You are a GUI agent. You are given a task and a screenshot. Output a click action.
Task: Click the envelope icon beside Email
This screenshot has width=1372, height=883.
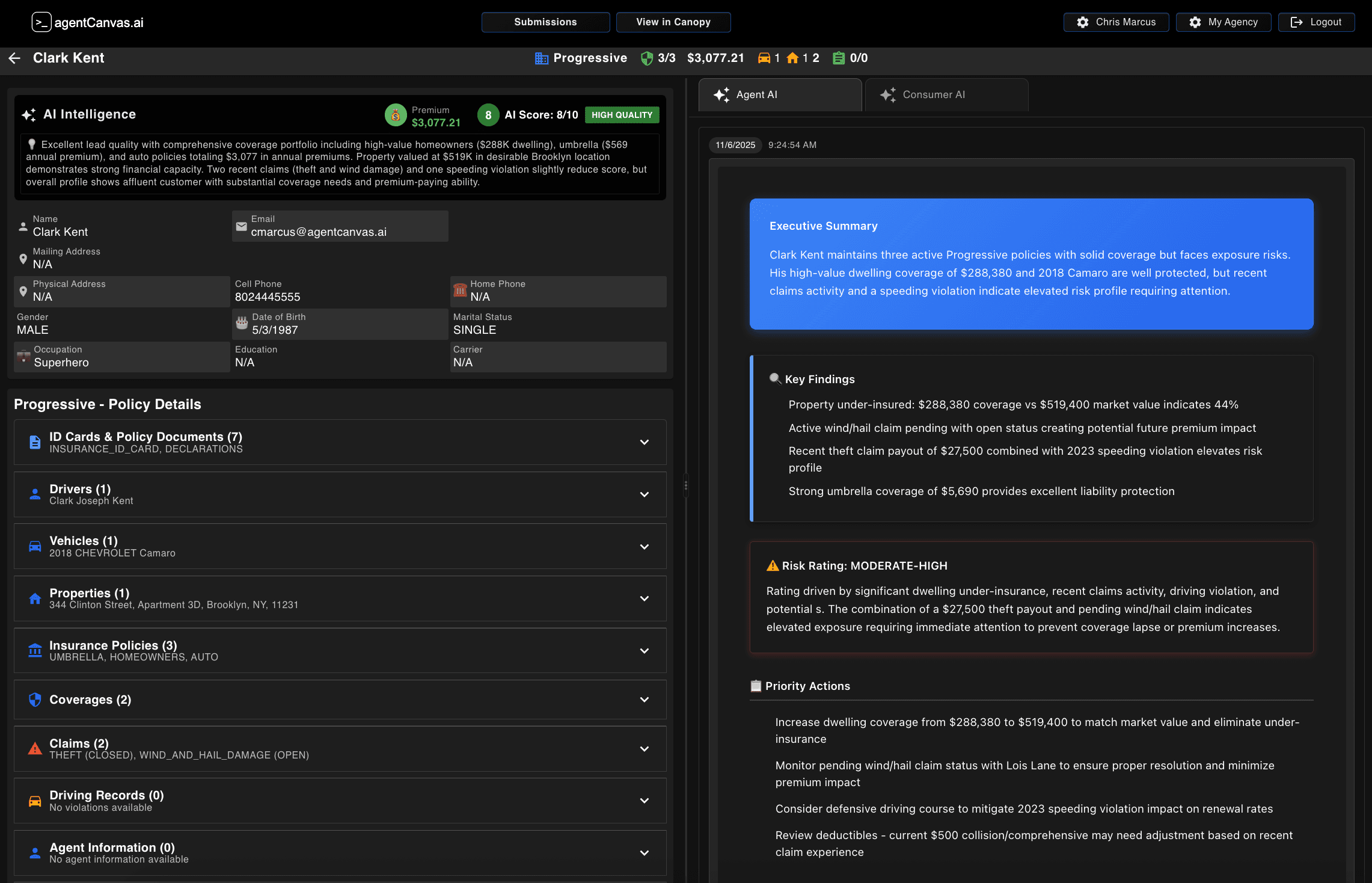pos(242,226)
